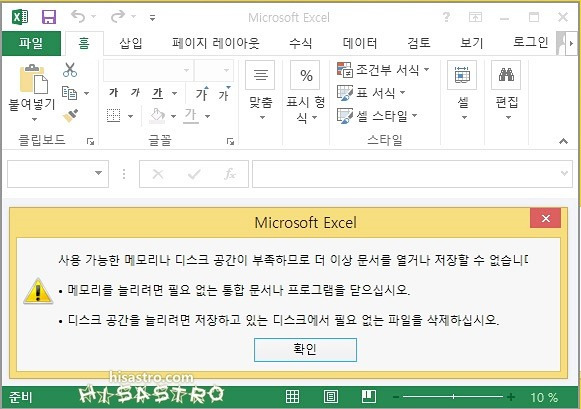Expand the 붙여넣기 paste options arrow
Screen dimensions: 581x409
click(33, 119)
